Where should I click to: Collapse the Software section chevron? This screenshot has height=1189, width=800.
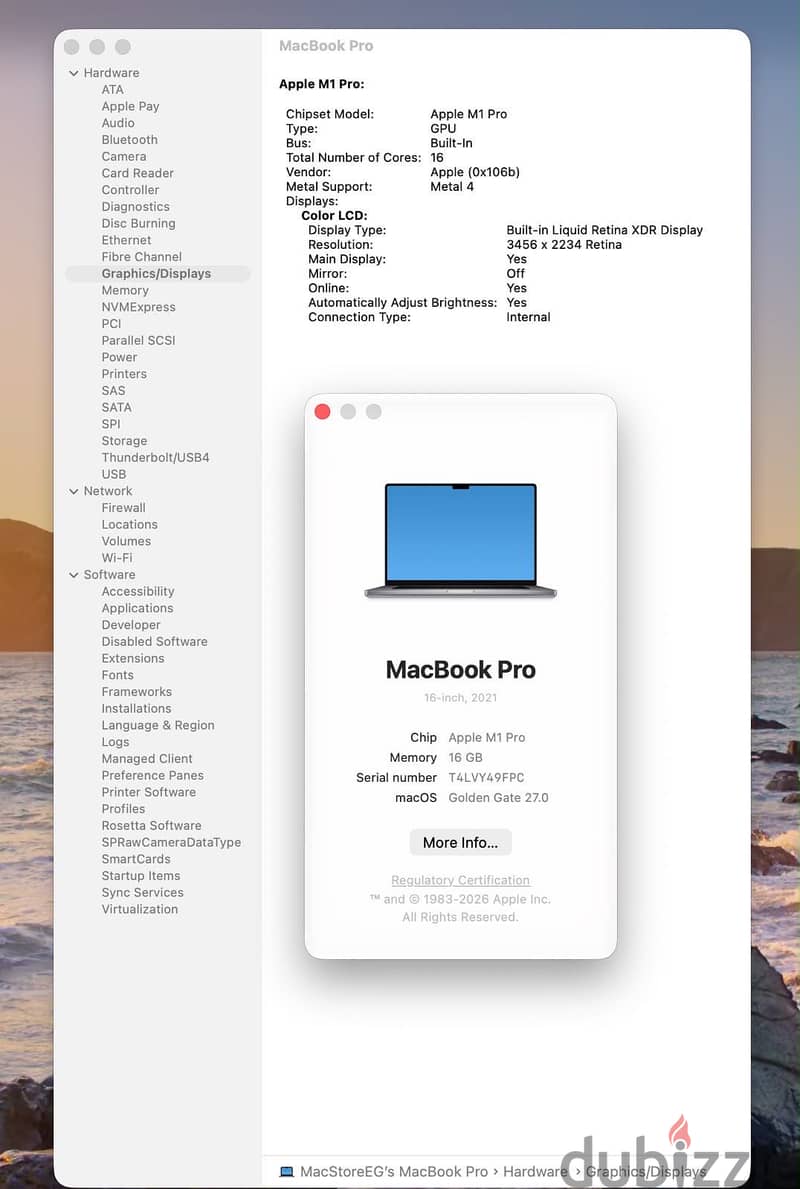[74, 575]
